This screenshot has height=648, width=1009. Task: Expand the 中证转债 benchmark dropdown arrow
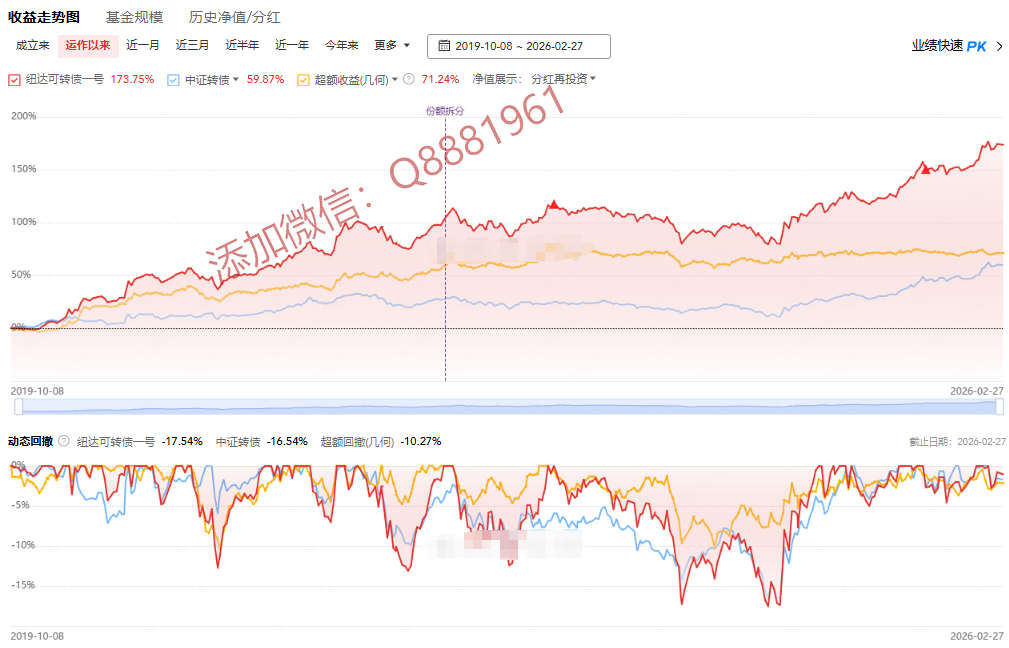click(236, 79)
